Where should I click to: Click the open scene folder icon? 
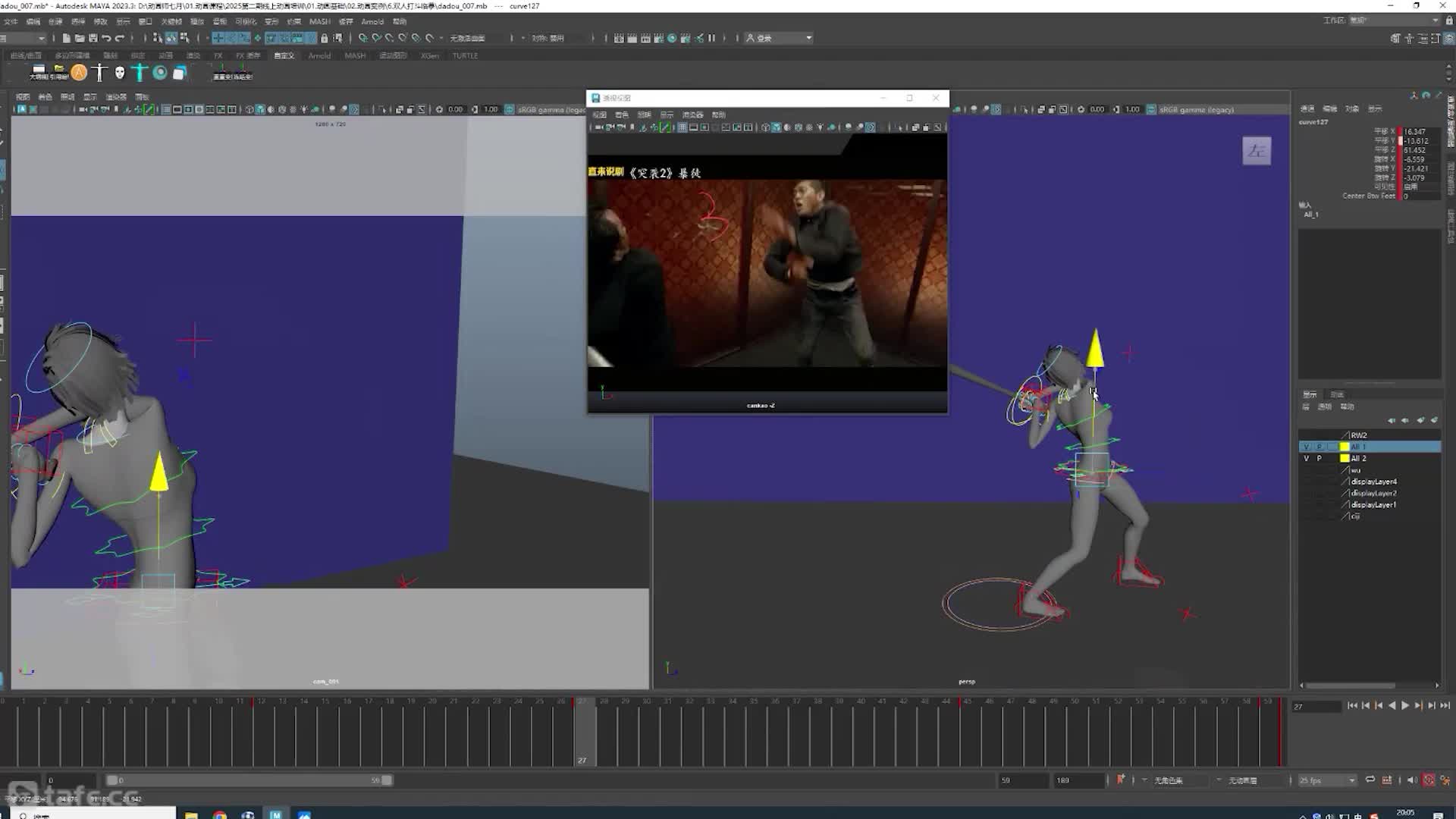(80, 38)
